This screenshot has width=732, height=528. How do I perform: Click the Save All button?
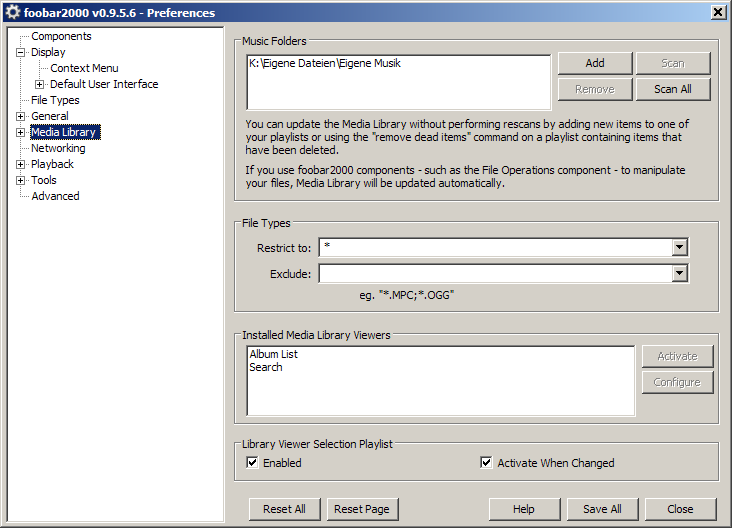(602, 509)
